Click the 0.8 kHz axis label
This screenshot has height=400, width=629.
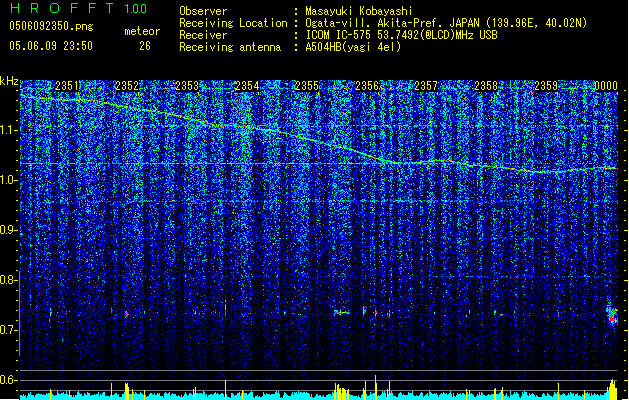[8, 280]
